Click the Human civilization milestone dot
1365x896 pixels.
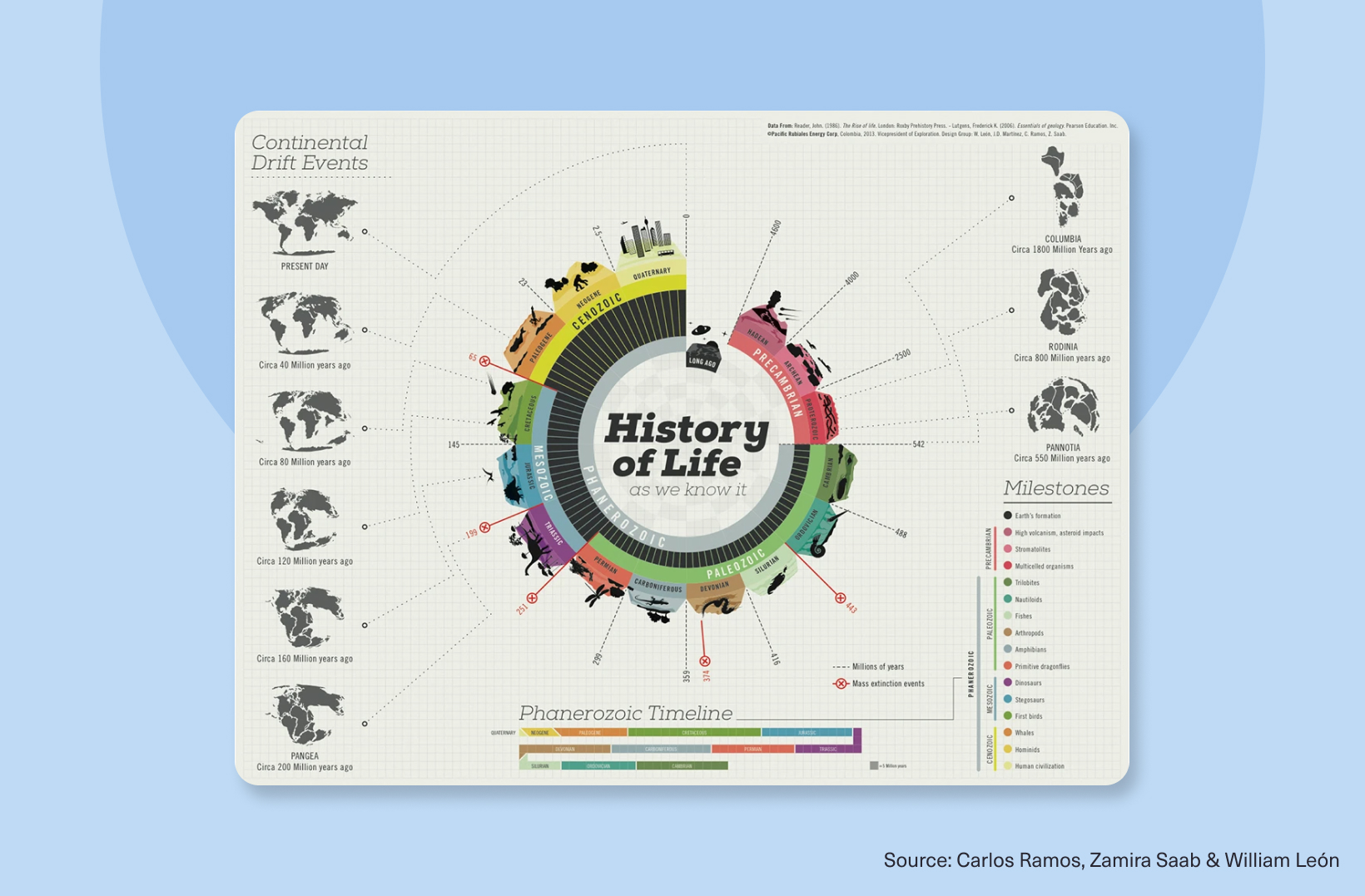(1007, 766)
